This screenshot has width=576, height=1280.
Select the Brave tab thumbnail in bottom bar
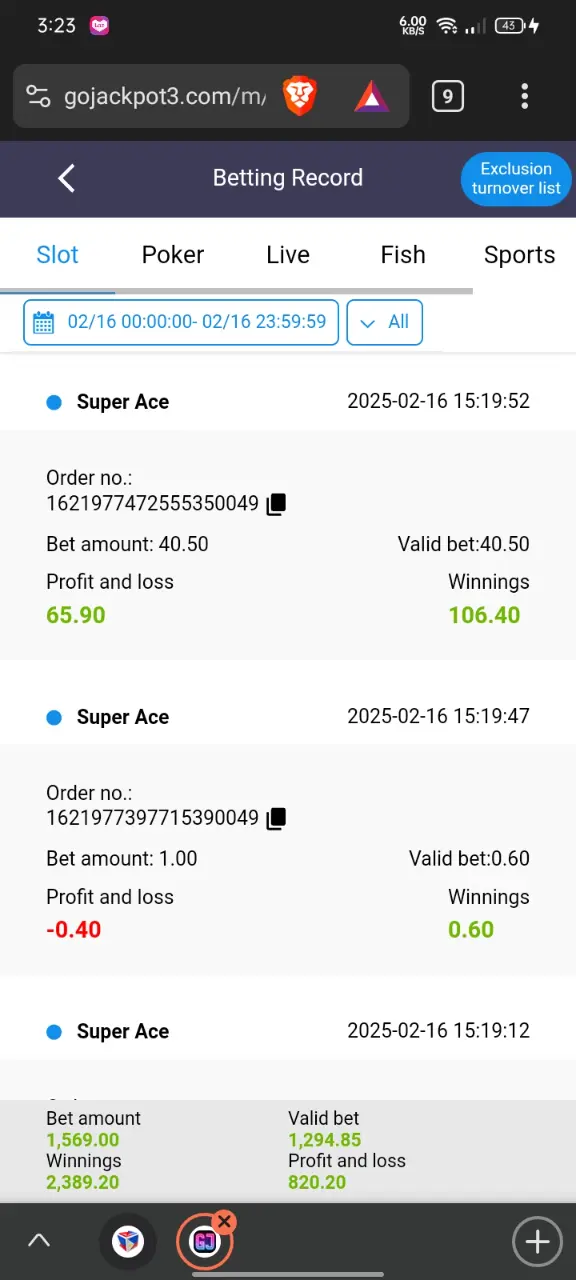coord(128,1242)
